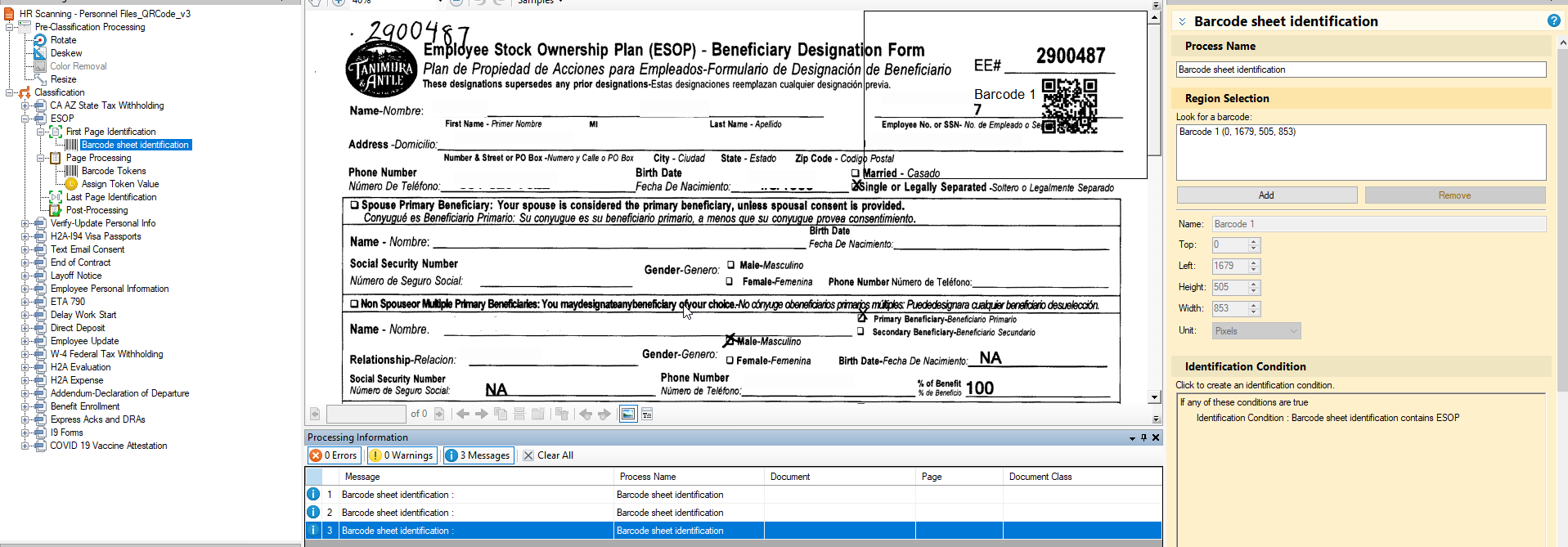This screenshot has height=547, width=1568.
Task: Click the Page Processing clipboard icon
Action: 56,158
